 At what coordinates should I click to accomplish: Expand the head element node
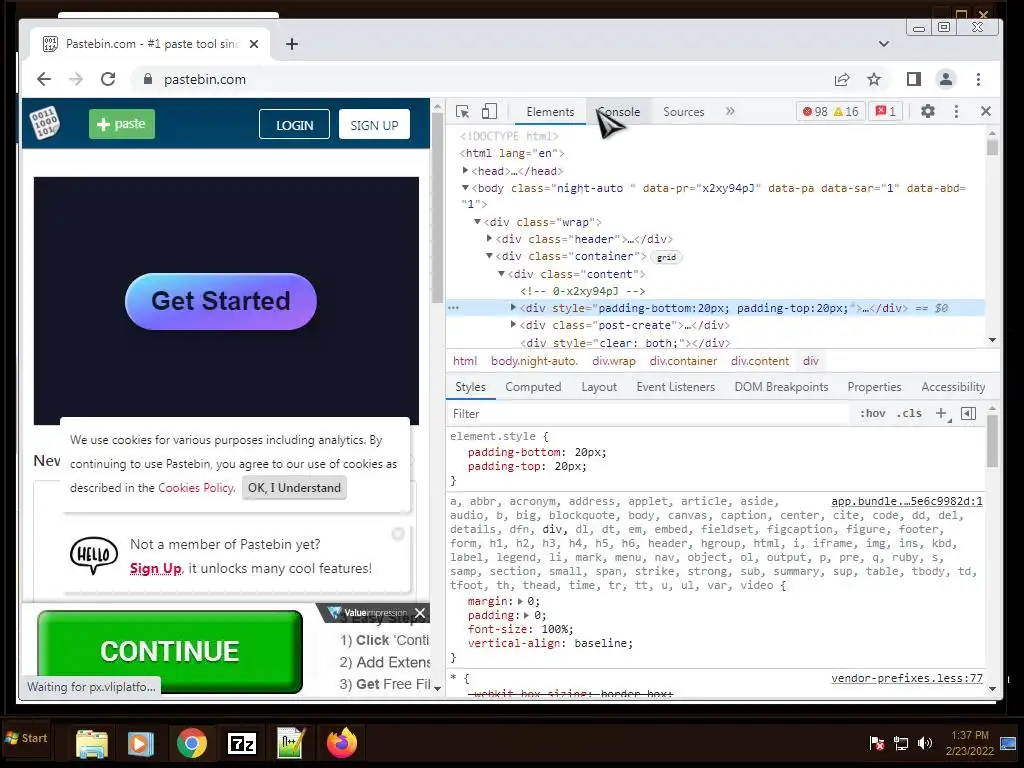[466, 170]
